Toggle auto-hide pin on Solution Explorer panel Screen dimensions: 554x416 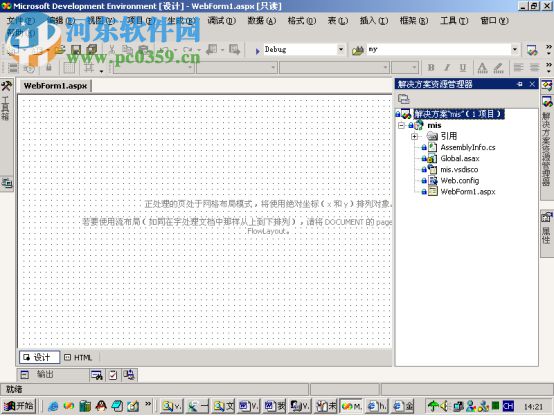coord(519,84)
